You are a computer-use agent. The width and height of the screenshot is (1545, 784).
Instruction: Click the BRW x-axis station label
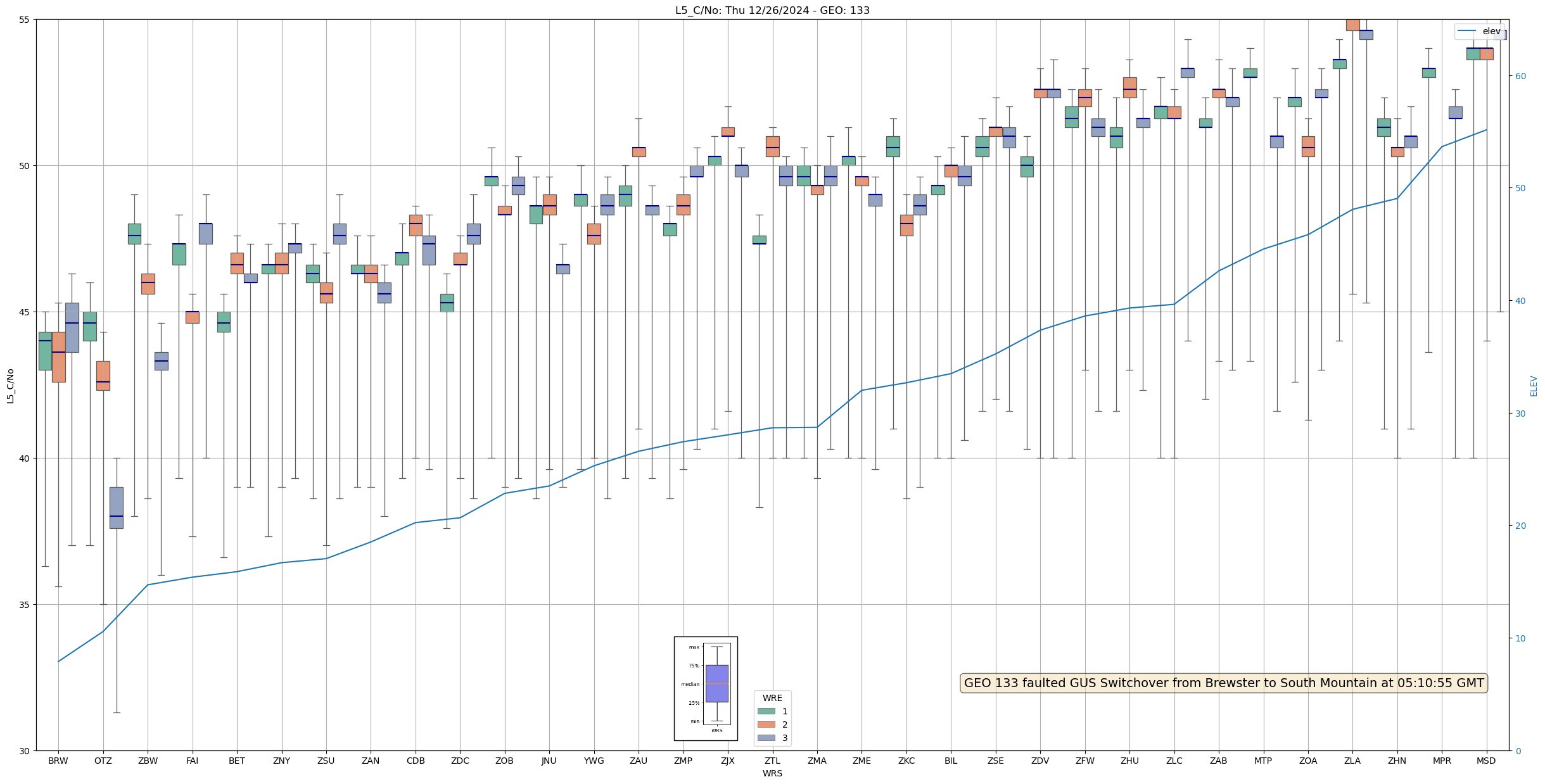[58, 761]
